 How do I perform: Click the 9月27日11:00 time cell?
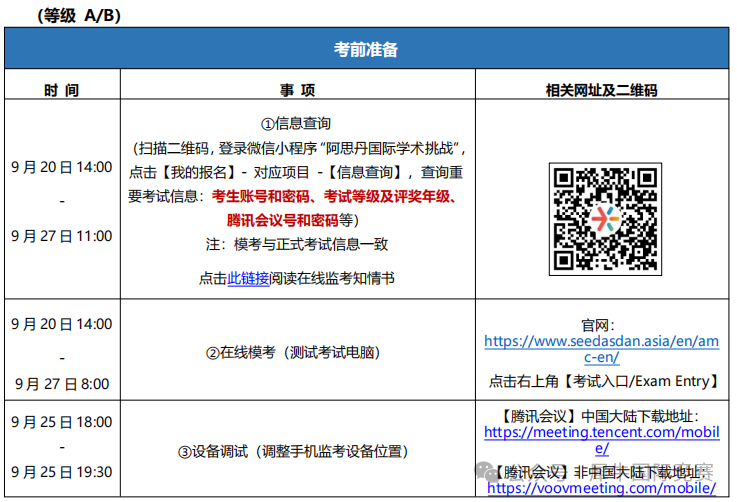point(61,236)
